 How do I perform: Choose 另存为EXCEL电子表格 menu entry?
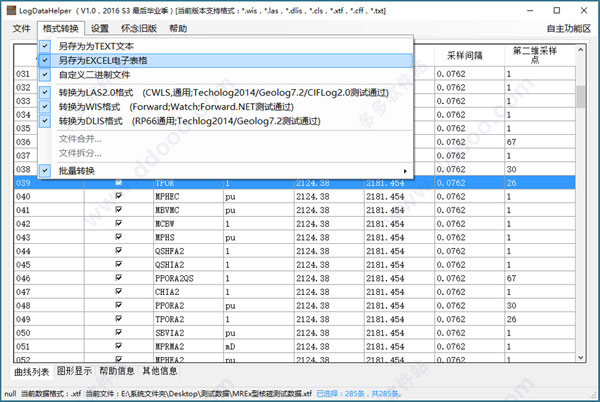pos(226,60)
